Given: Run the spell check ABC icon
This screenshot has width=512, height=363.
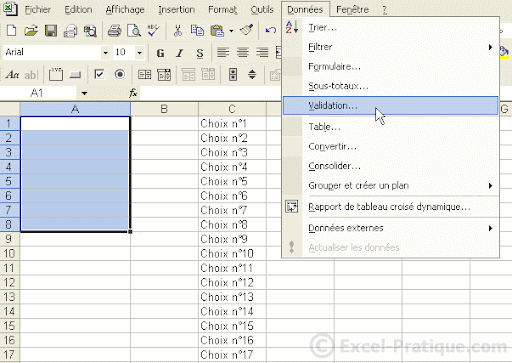Looking at the screenshot, I should pos(153,31).
